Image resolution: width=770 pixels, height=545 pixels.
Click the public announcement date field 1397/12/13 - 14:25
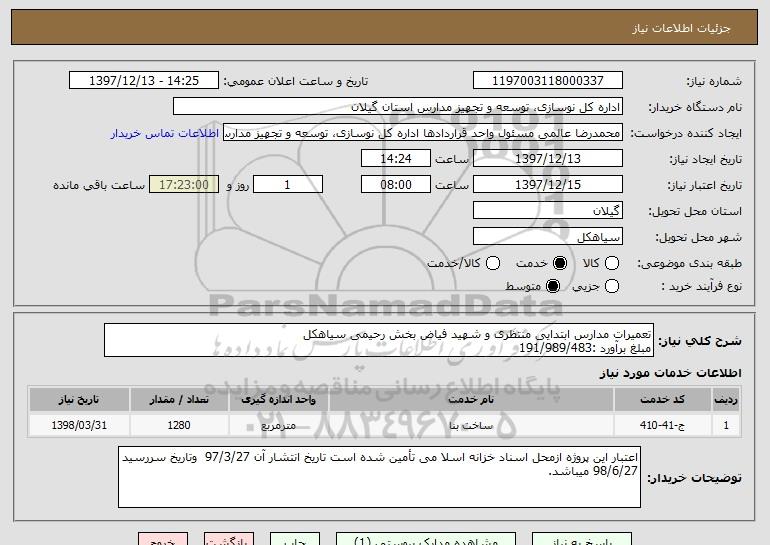pos(144,81)
